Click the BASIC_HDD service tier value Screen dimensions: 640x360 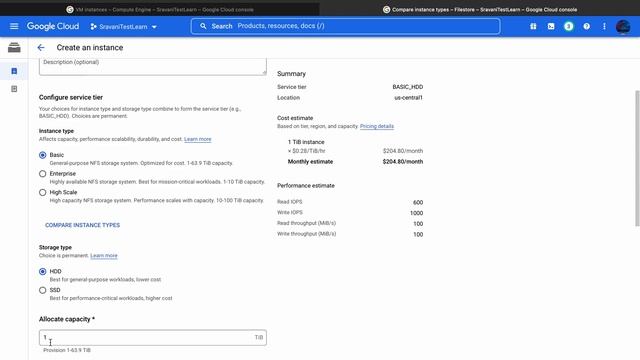407,87
